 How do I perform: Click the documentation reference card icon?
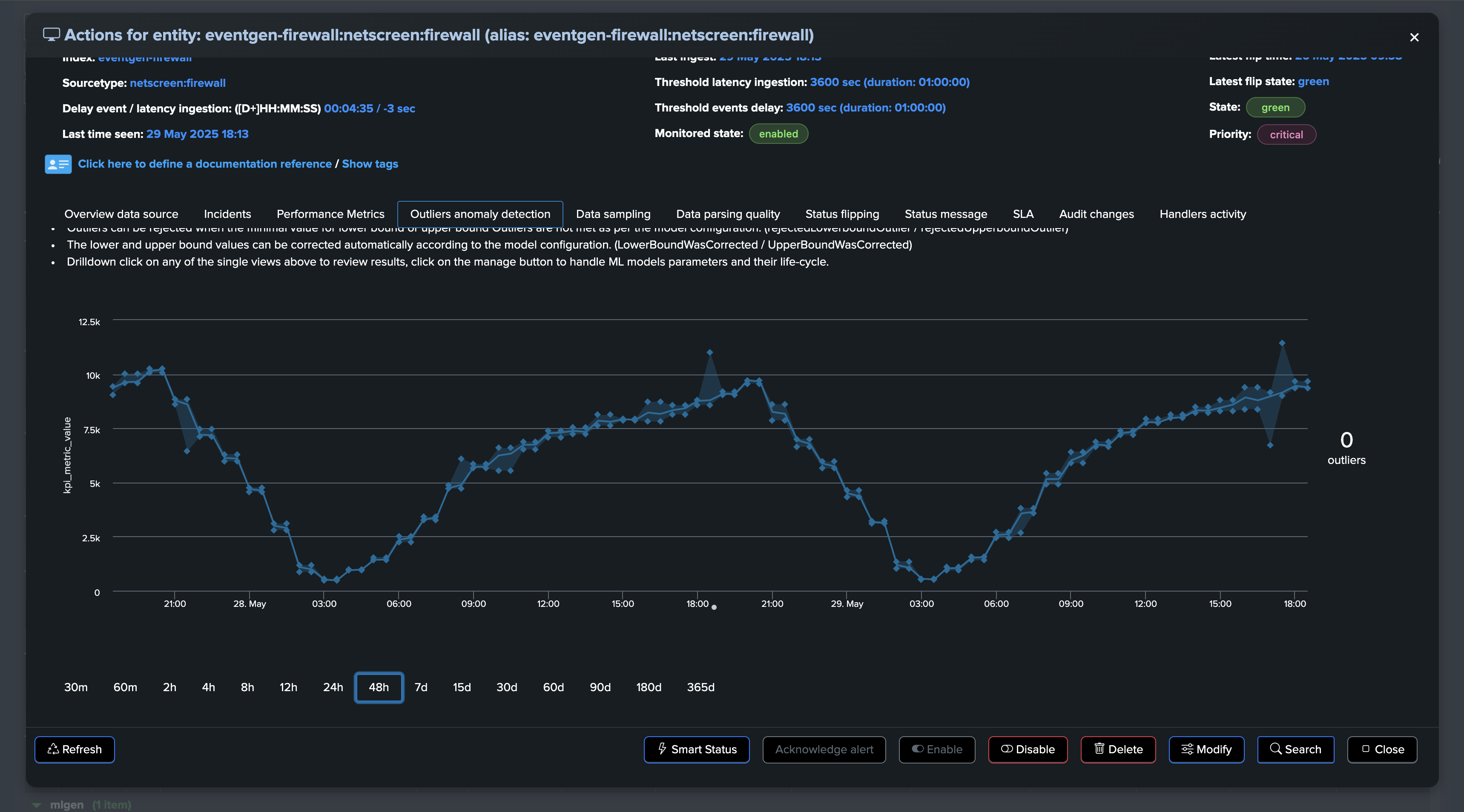(58, 164)
